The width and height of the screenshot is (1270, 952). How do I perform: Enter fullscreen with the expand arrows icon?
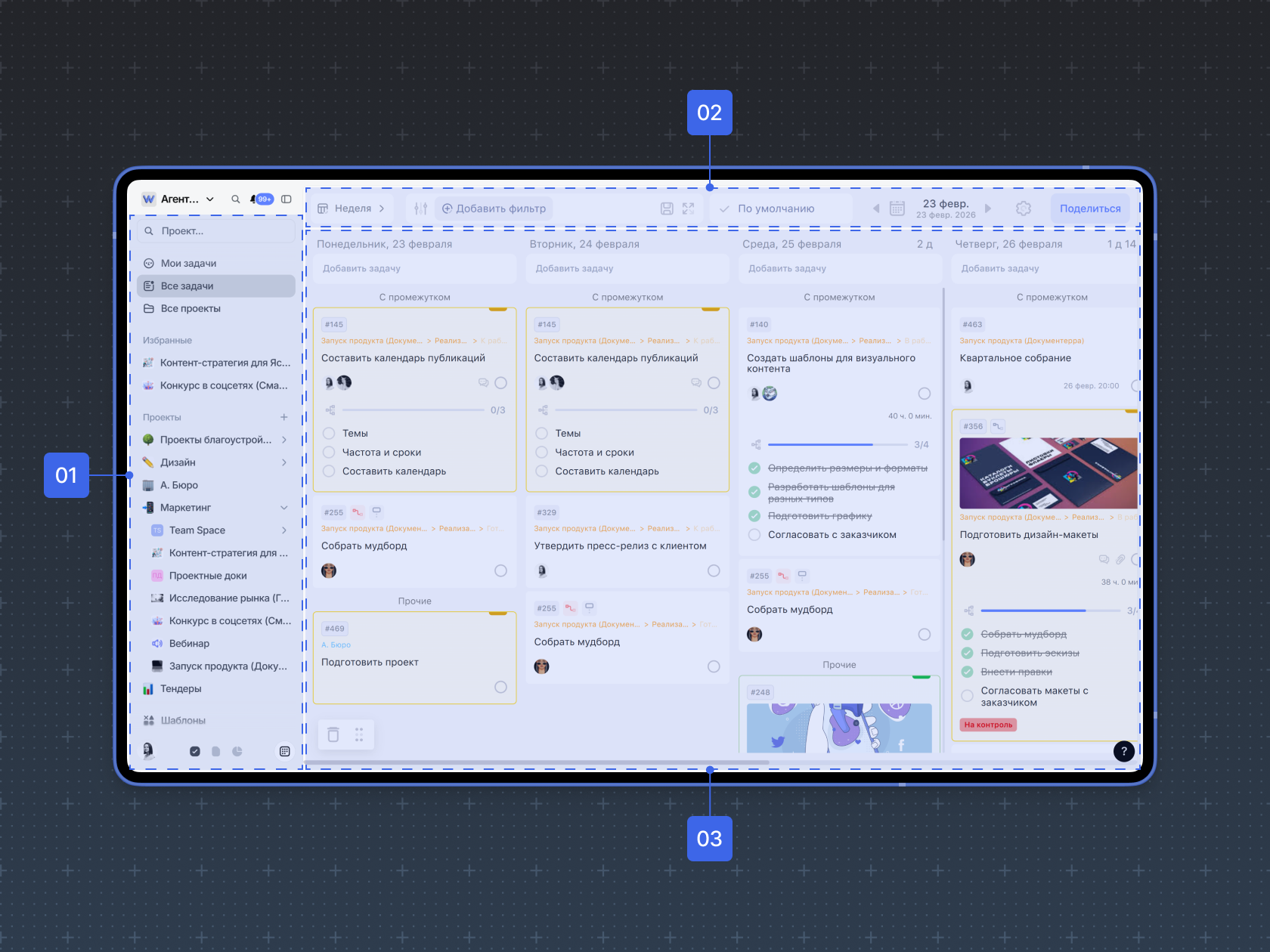coord(688,209)
